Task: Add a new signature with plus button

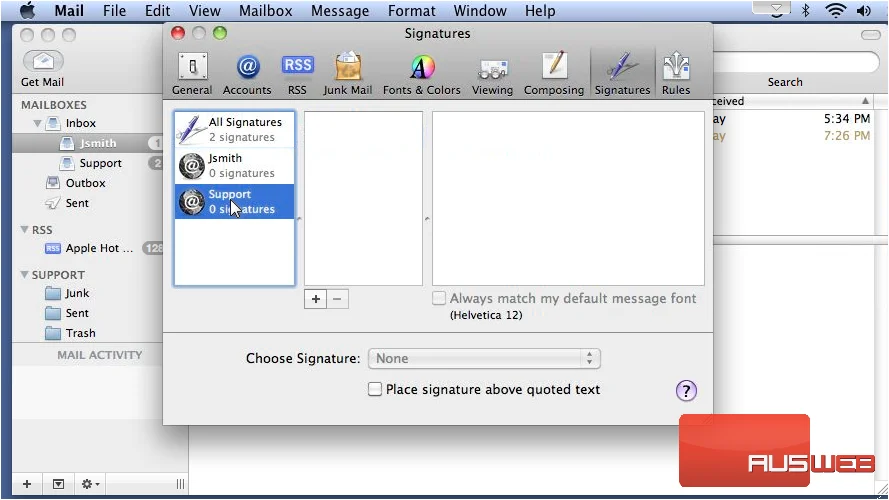Action: click(x=316, y=299)
